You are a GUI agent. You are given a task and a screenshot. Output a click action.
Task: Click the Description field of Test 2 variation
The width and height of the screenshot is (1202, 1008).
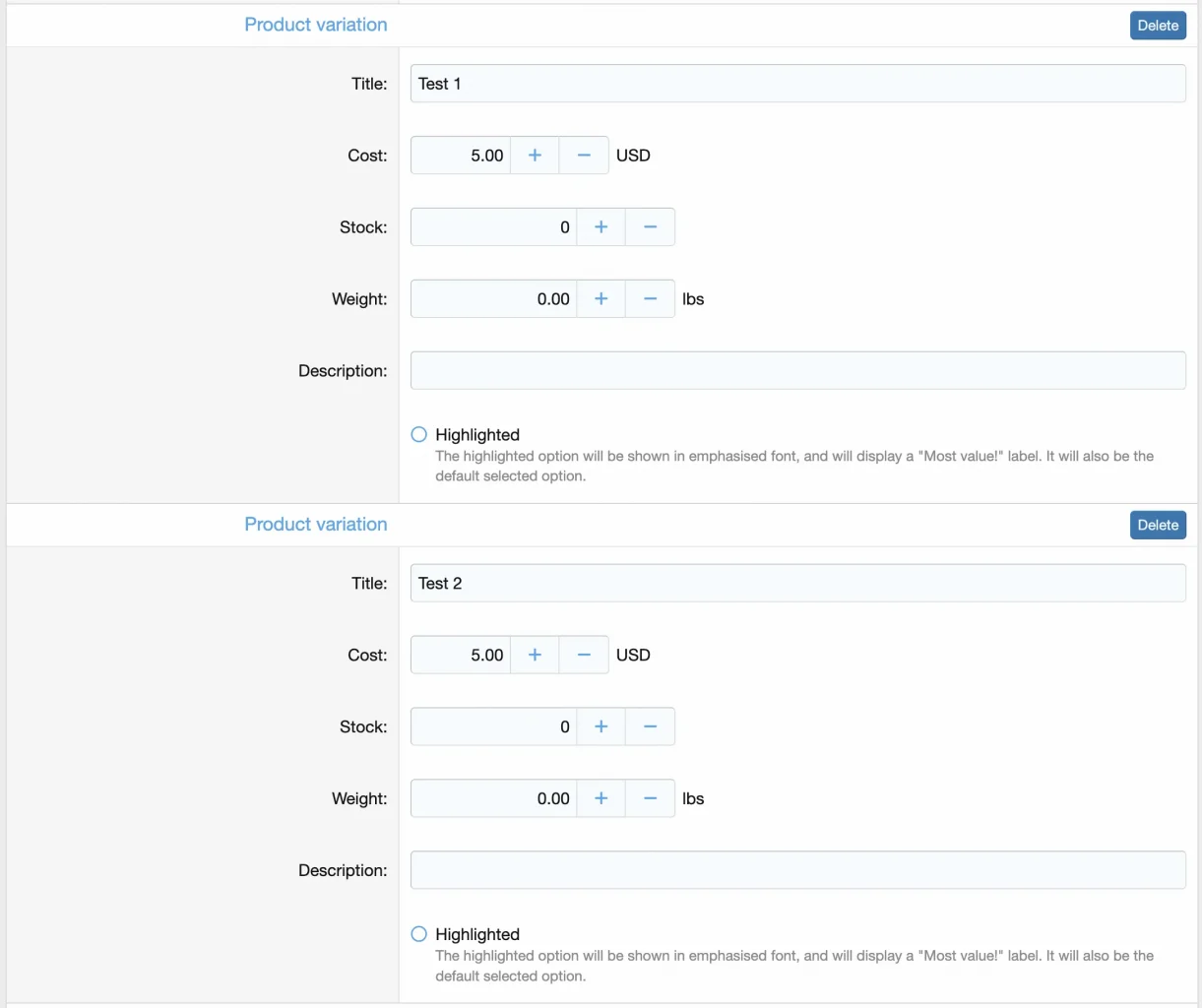point(797,871)
